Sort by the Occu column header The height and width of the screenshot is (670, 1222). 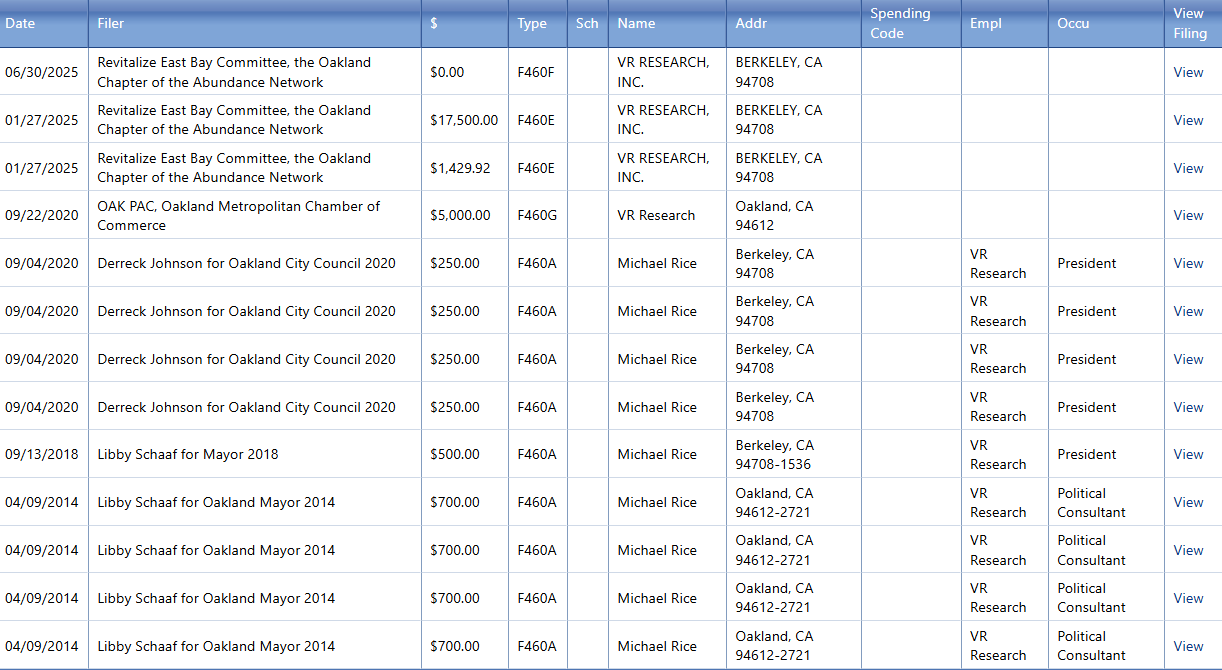1073,23
